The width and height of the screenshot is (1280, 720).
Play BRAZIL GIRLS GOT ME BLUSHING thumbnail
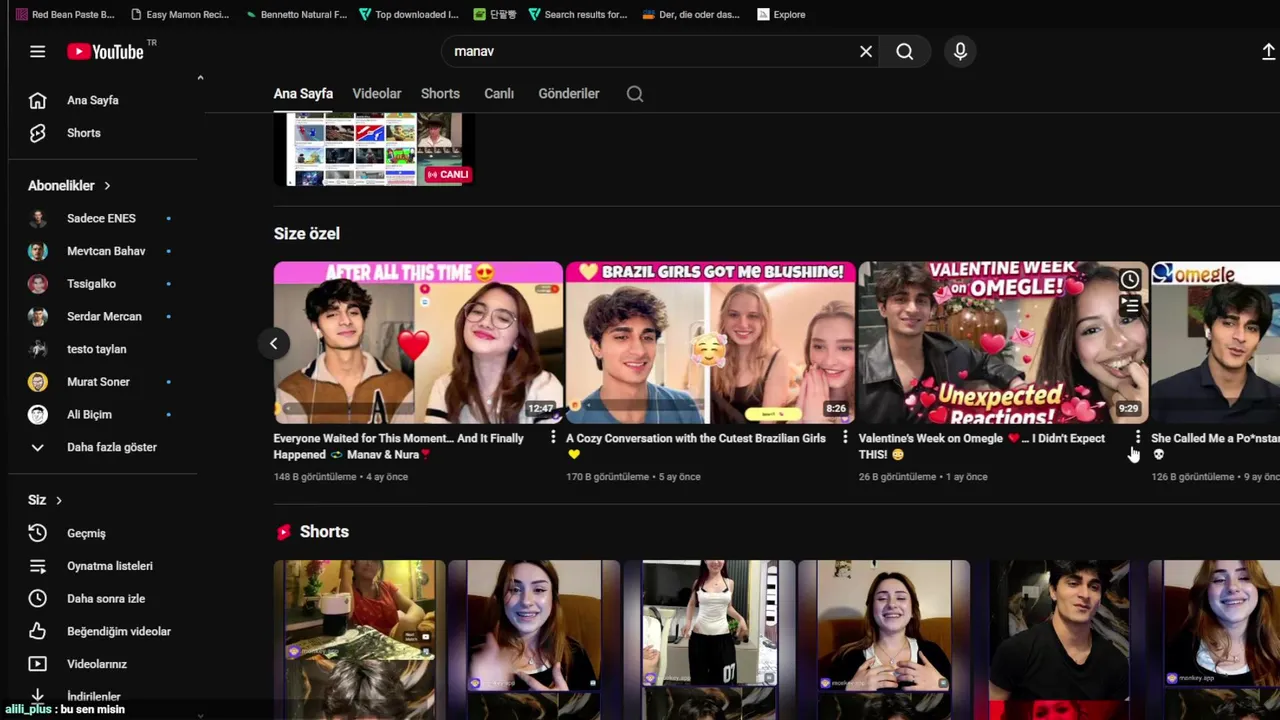(710, 343)
